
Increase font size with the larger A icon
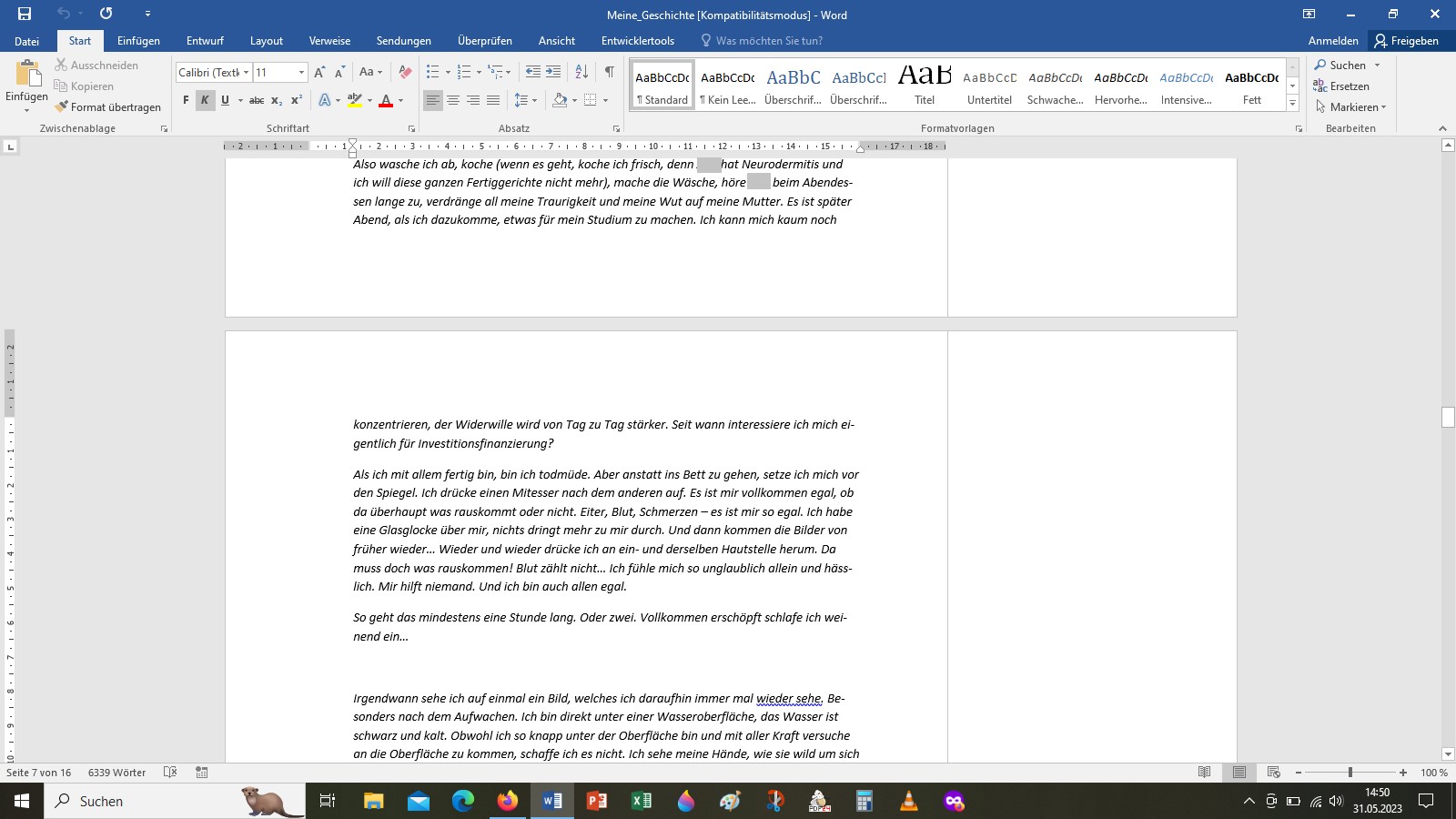point(319,72)
